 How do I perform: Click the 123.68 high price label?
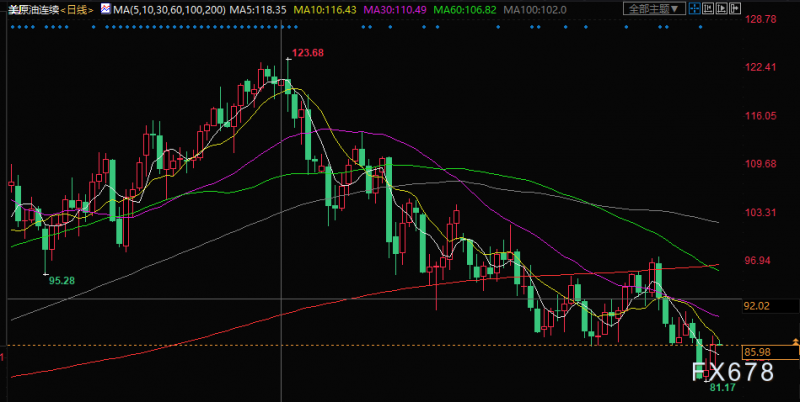pyautogui.click(x=307, y=53)
